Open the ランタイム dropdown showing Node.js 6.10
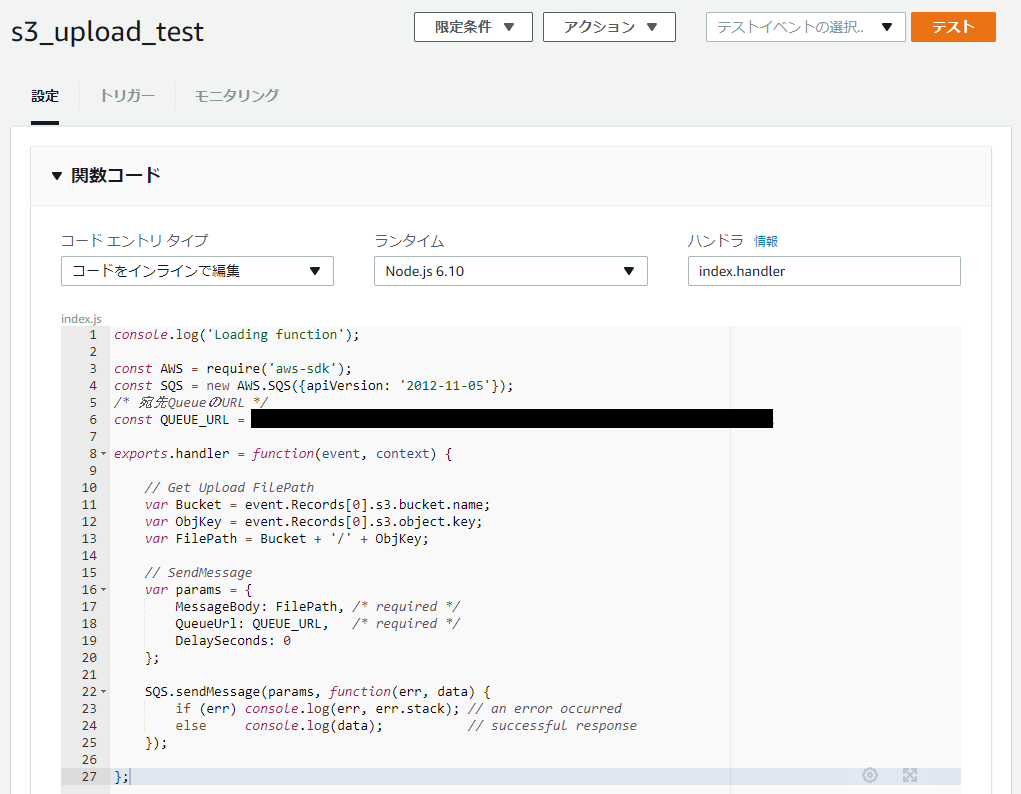The image size is (1021, 794). pos(510,271)
